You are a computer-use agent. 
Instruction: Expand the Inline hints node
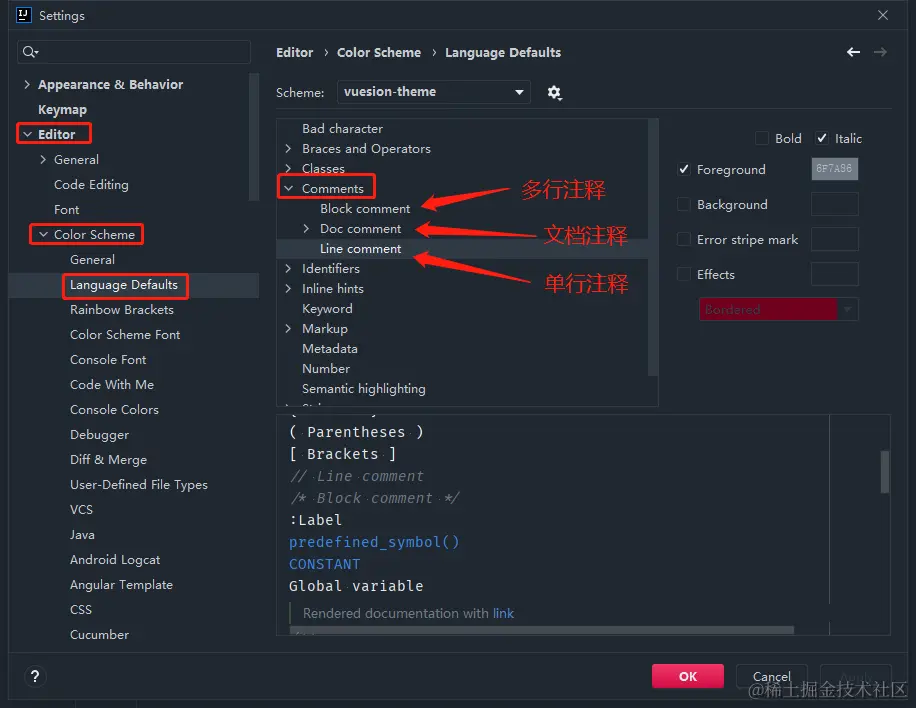288,289
